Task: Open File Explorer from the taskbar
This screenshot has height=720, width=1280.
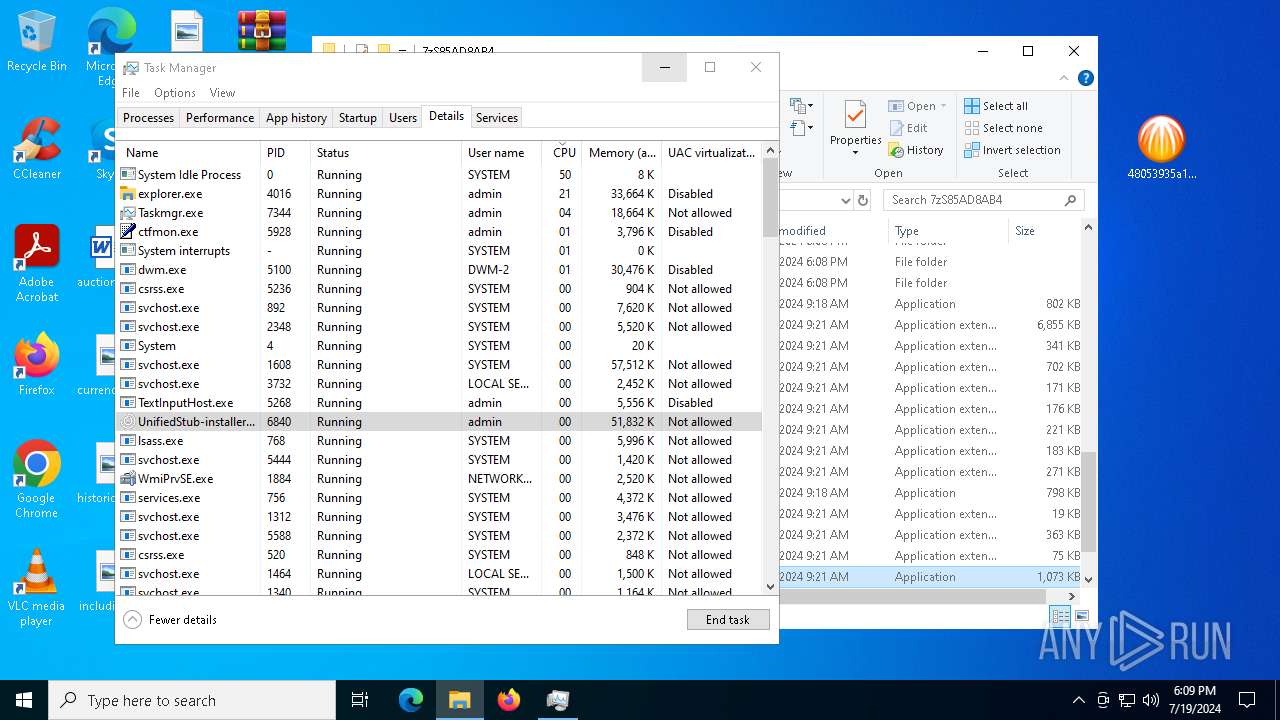Action: pyautogui.click(x=459, y=700)
